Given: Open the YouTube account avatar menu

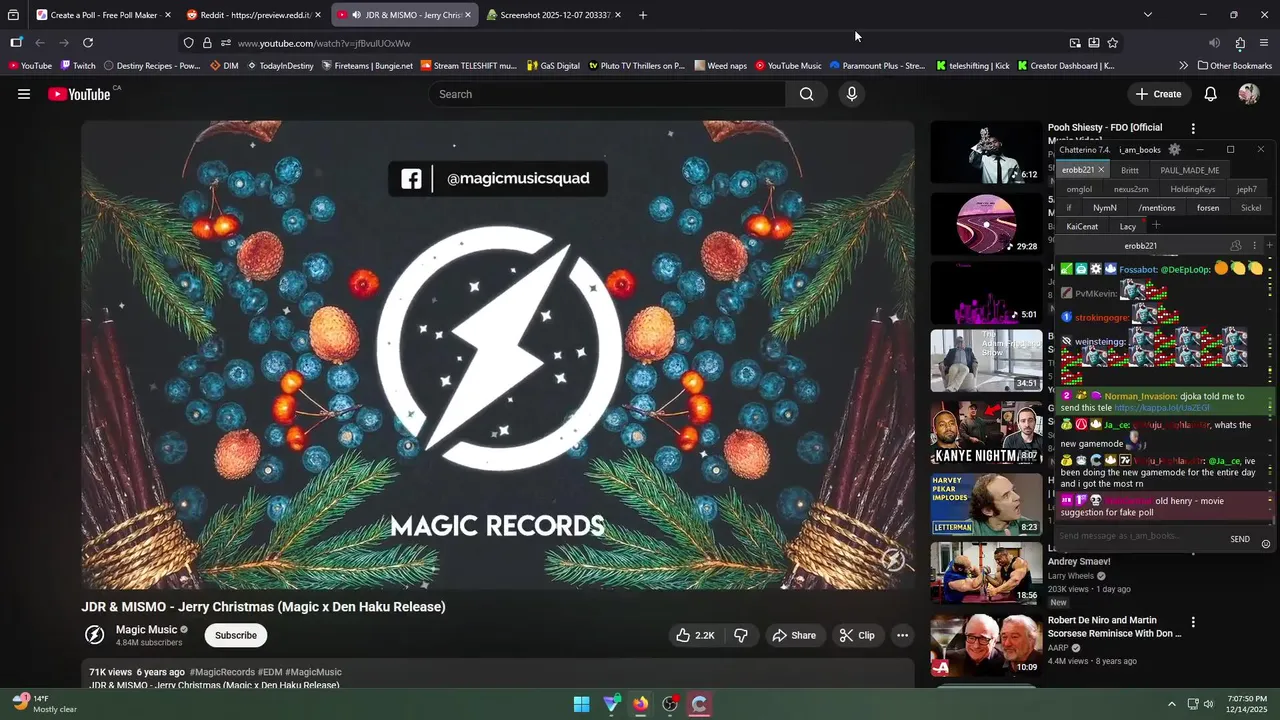Looking at the screenshot, I should [1249, 94].
